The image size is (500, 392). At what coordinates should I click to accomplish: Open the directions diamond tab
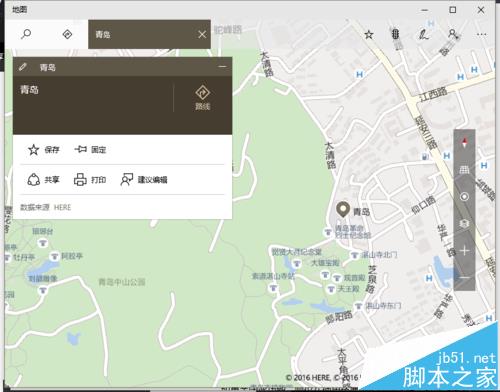click(68, 34)
